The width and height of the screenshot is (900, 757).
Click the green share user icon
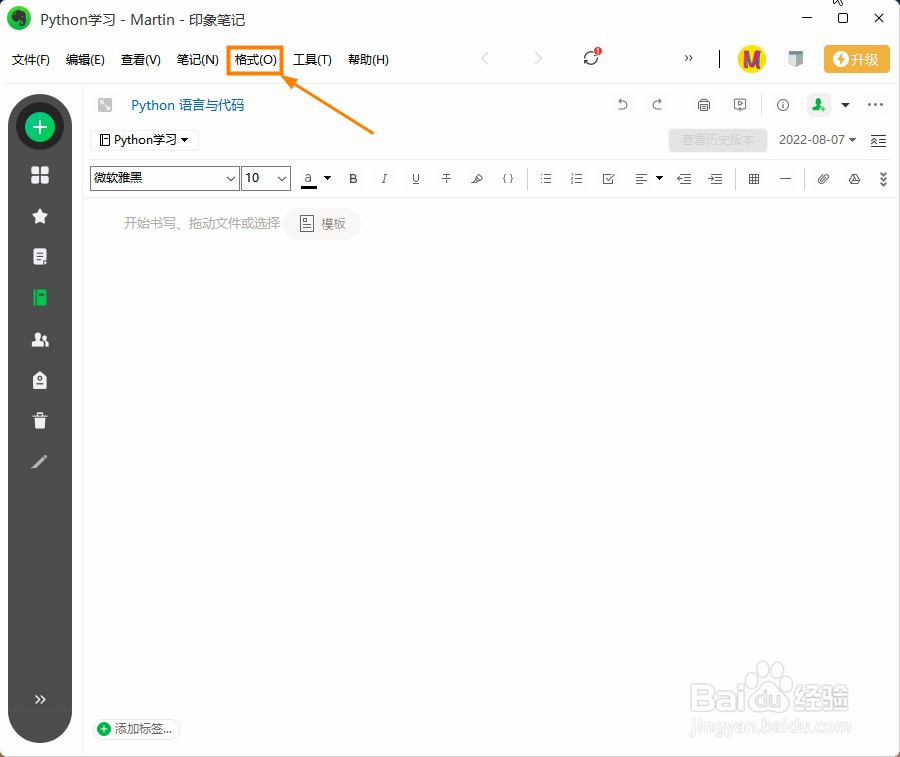pos(818,104)
